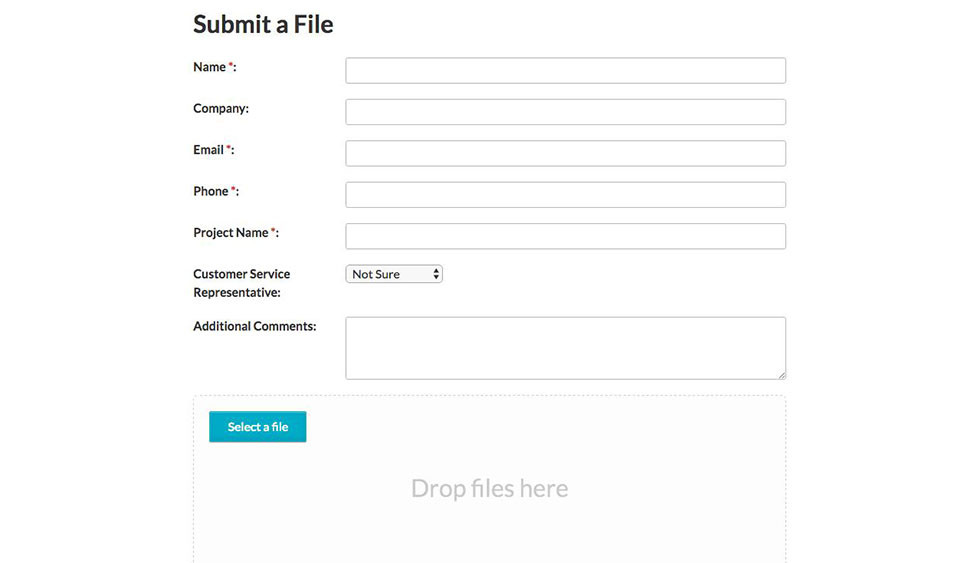The image size is (980, 563).
Task: Select the Phone number input field
Action: point(565,194)
